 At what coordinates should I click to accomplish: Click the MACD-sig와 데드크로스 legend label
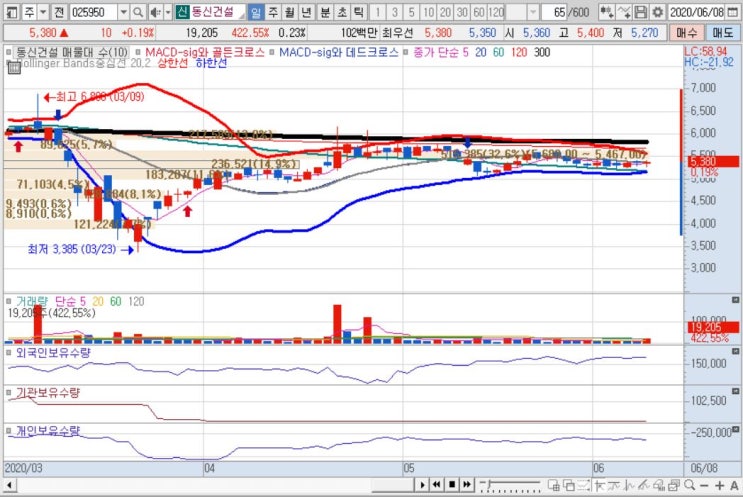coord(338,52)
